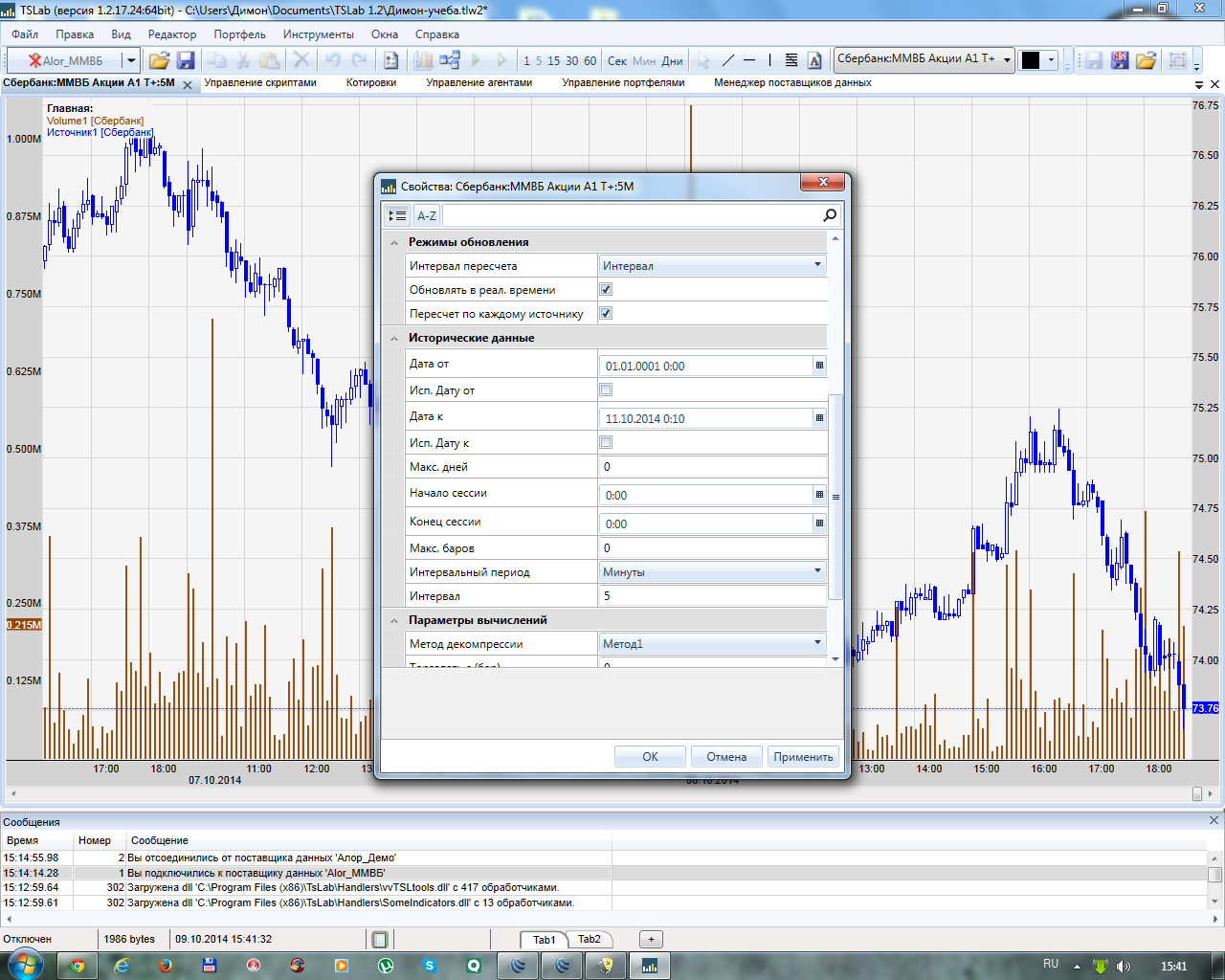Image resolution: width=1225 pixels, height=980 pixels.
Task: Click the search magnifier in properties dialog
Action: pos(830,215)
